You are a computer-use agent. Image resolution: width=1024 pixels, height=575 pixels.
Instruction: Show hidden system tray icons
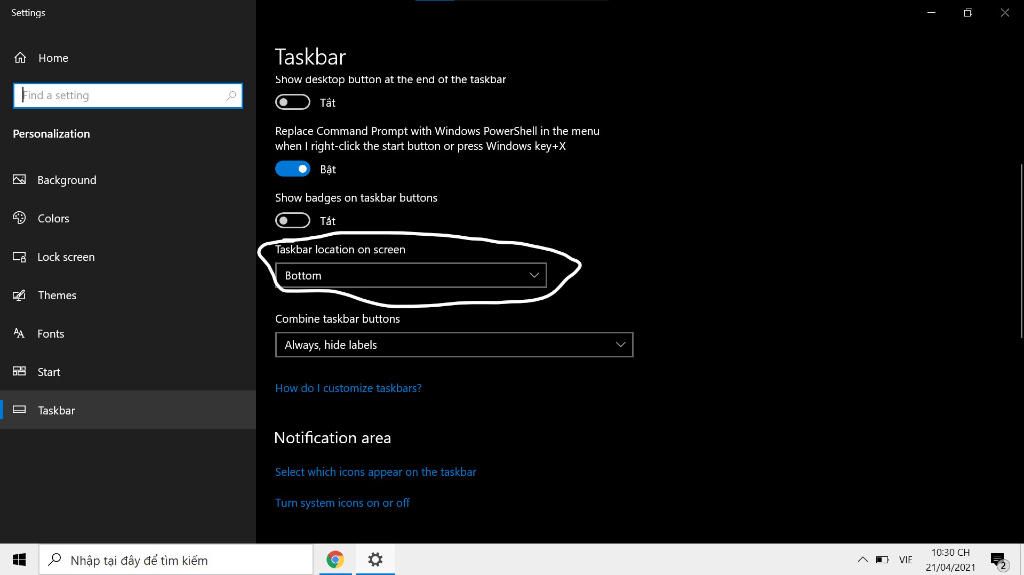863,559
